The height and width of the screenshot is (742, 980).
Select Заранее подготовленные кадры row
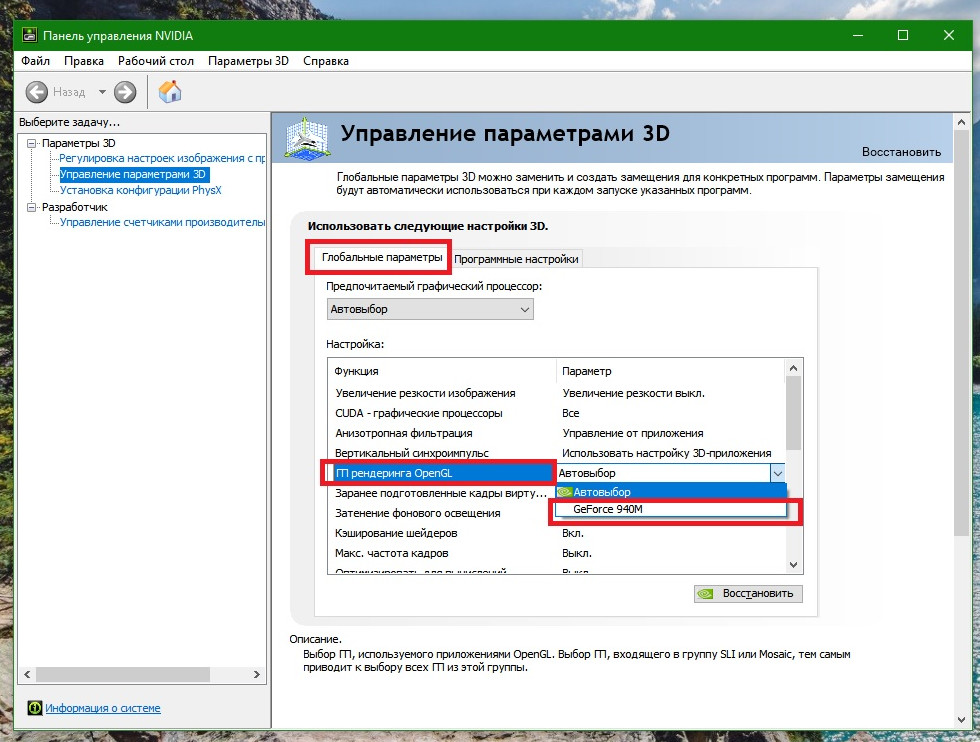coord(441,493)
